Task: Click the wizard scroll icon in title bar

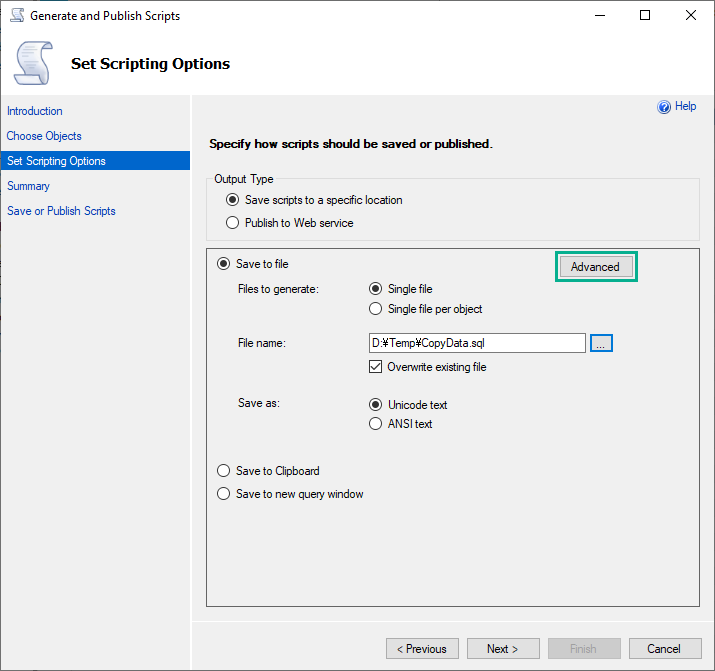Action: (x=17, y=16)
